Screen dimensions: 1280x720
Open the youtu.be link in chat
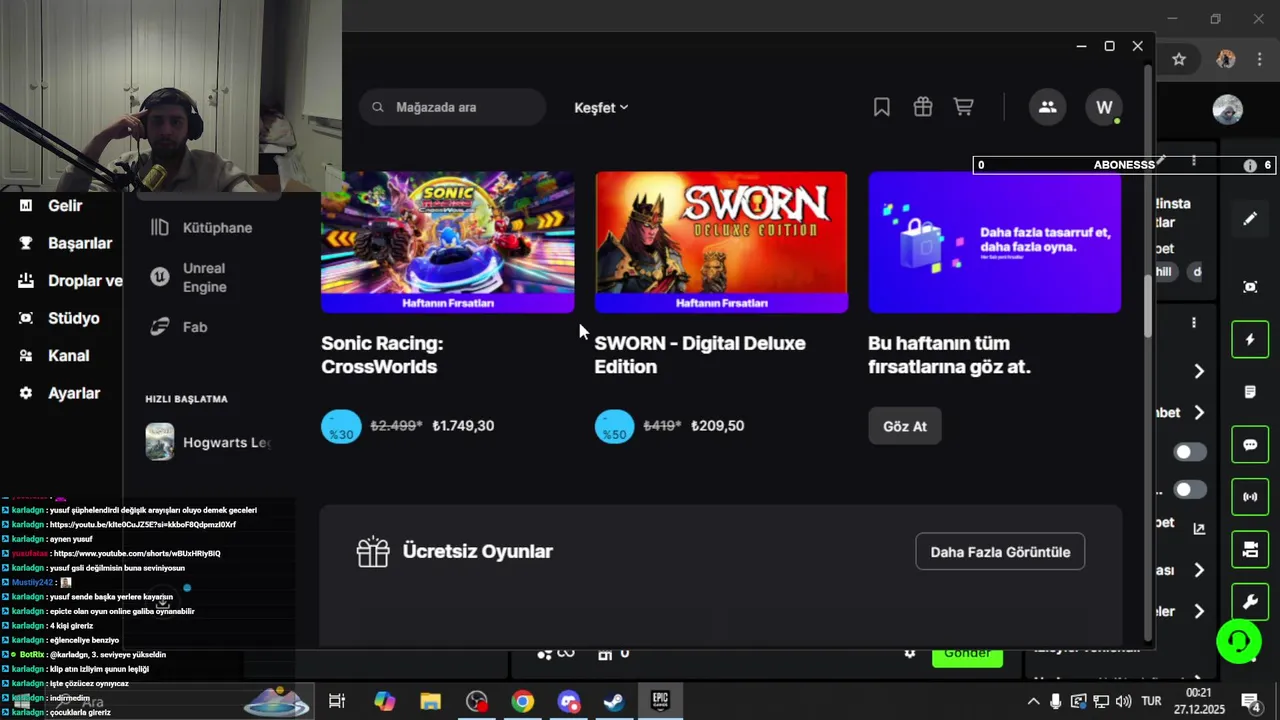142,524
